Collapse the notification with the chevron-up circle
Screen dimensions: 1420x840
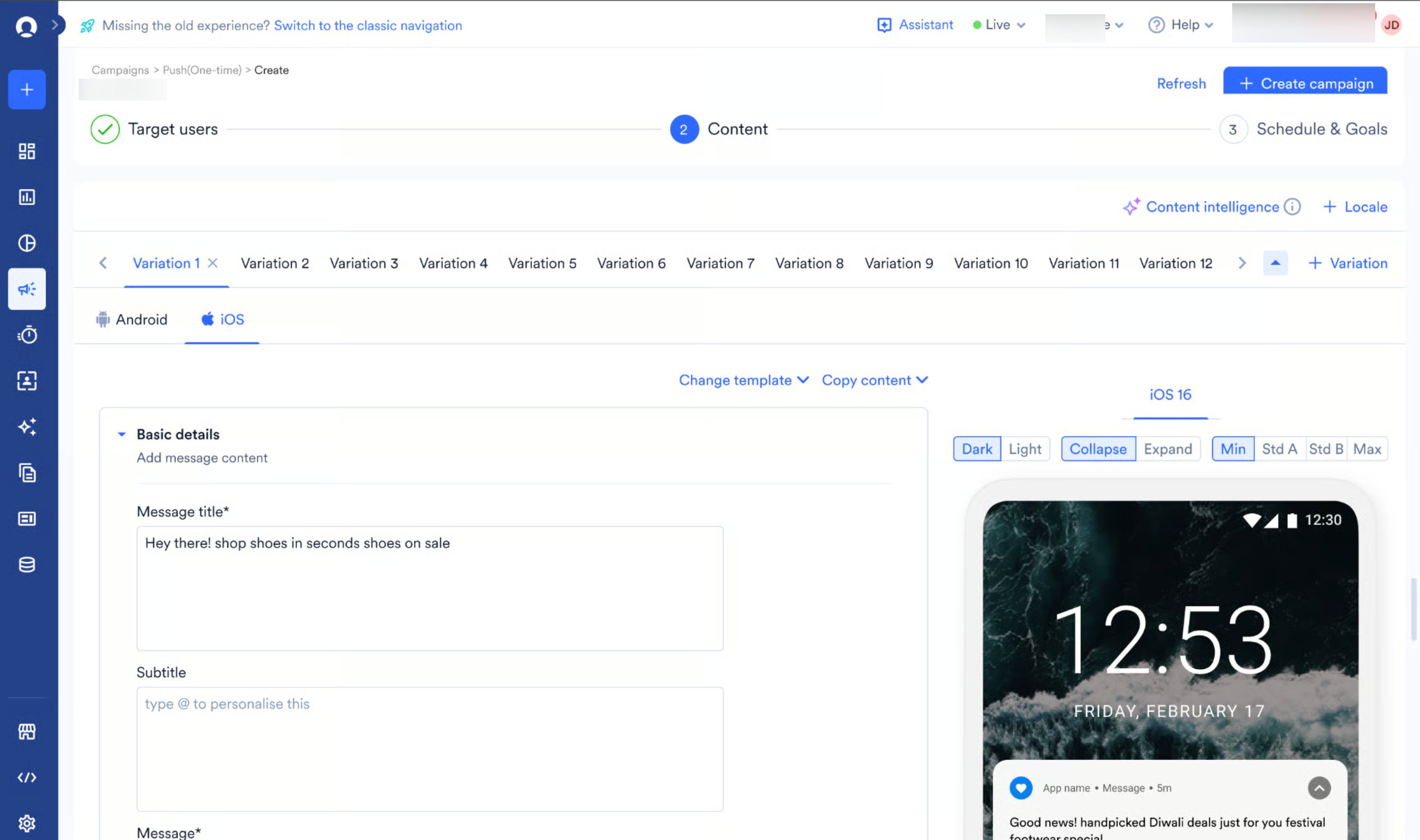pos(1320,788)
